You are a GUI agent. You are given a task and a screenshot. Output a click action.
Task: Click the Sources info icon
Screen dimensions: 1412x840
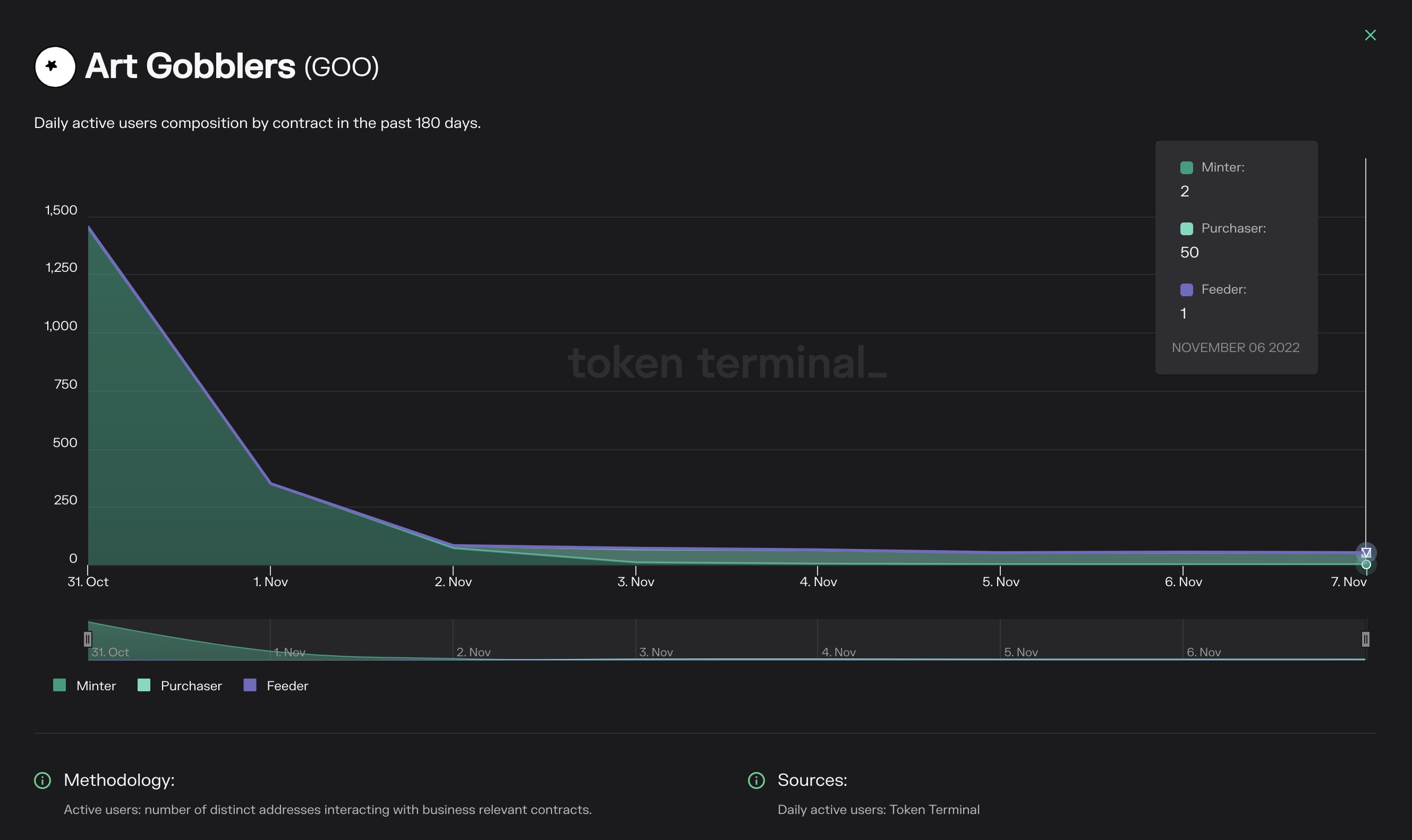[x=756, y=781]
